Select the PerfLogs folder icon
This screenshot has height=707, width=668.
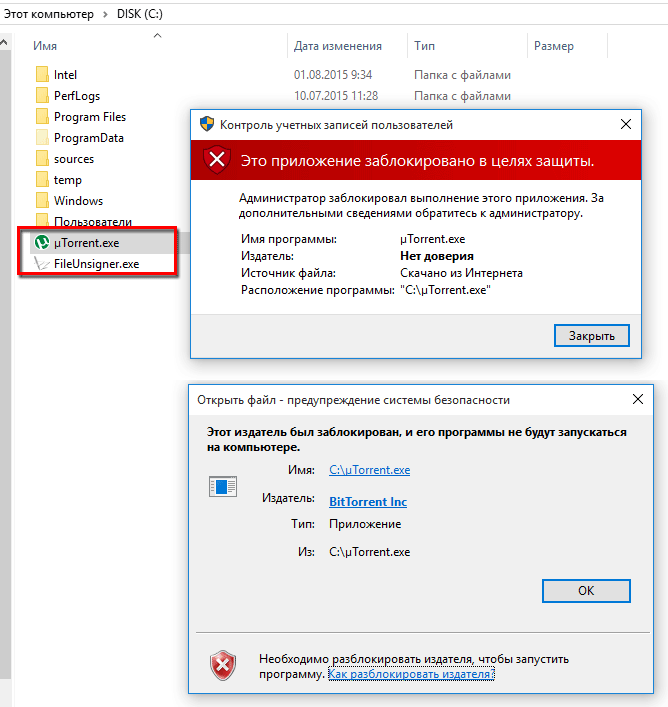[42, 96]
